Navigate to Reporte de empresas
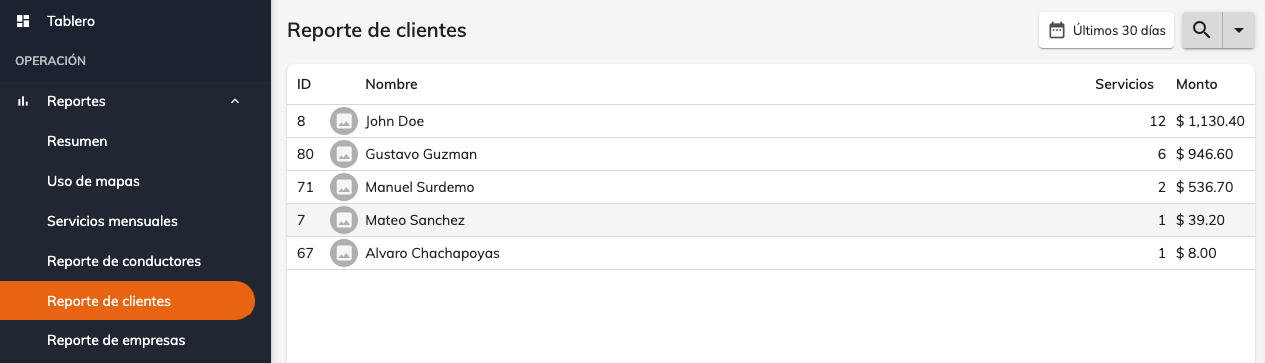This screenshot has width=1265, height=363. (116, 340)
